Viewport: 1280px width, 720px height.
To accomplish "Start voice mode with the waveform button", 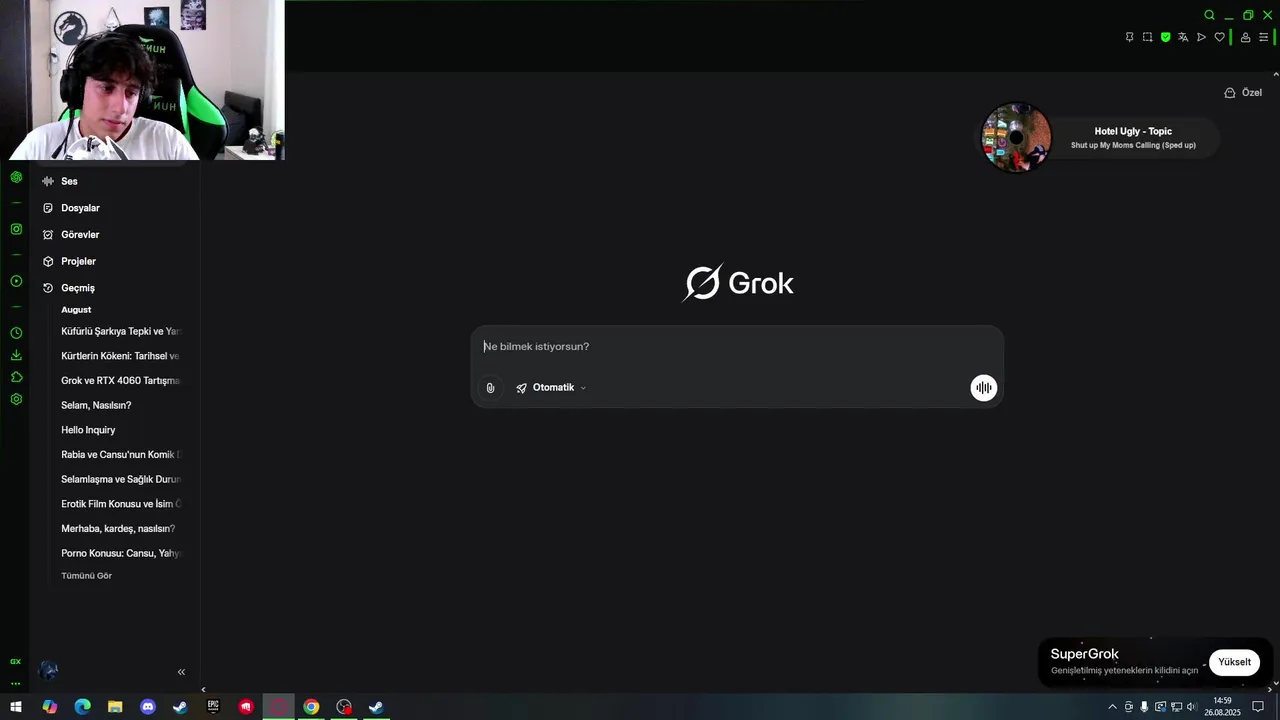I will pyautogui.click(x=984, y=388).
